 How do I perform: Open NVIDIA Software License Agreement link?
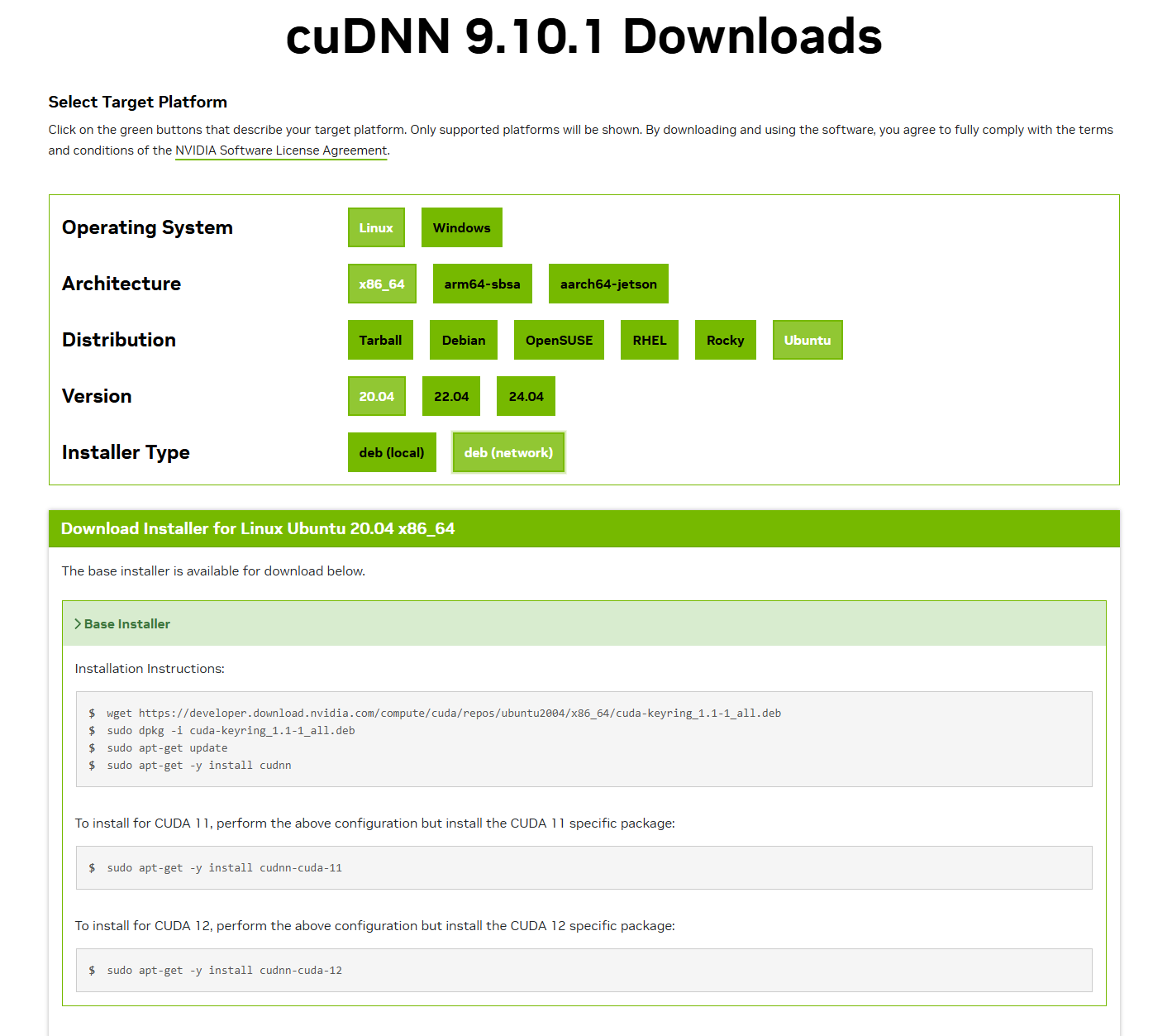pyautogui.click(x=281, y=150)
